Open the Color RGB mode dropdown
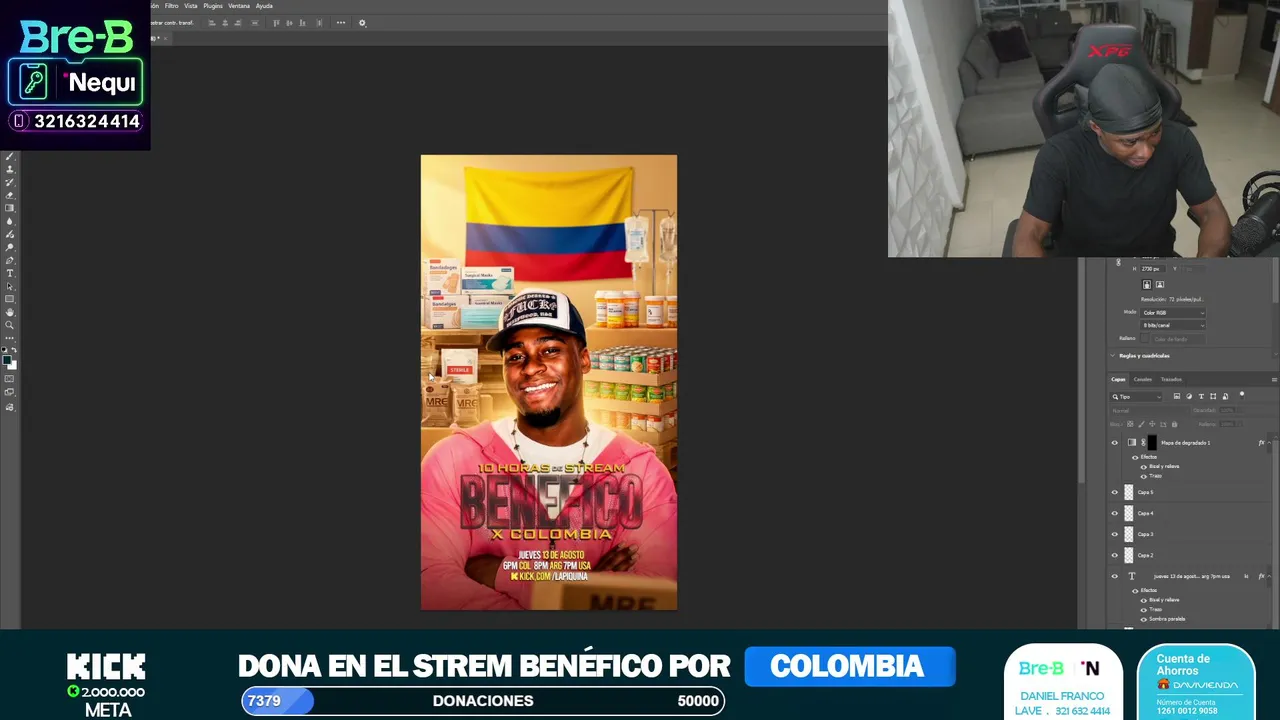 click(x=1173, y=313)
